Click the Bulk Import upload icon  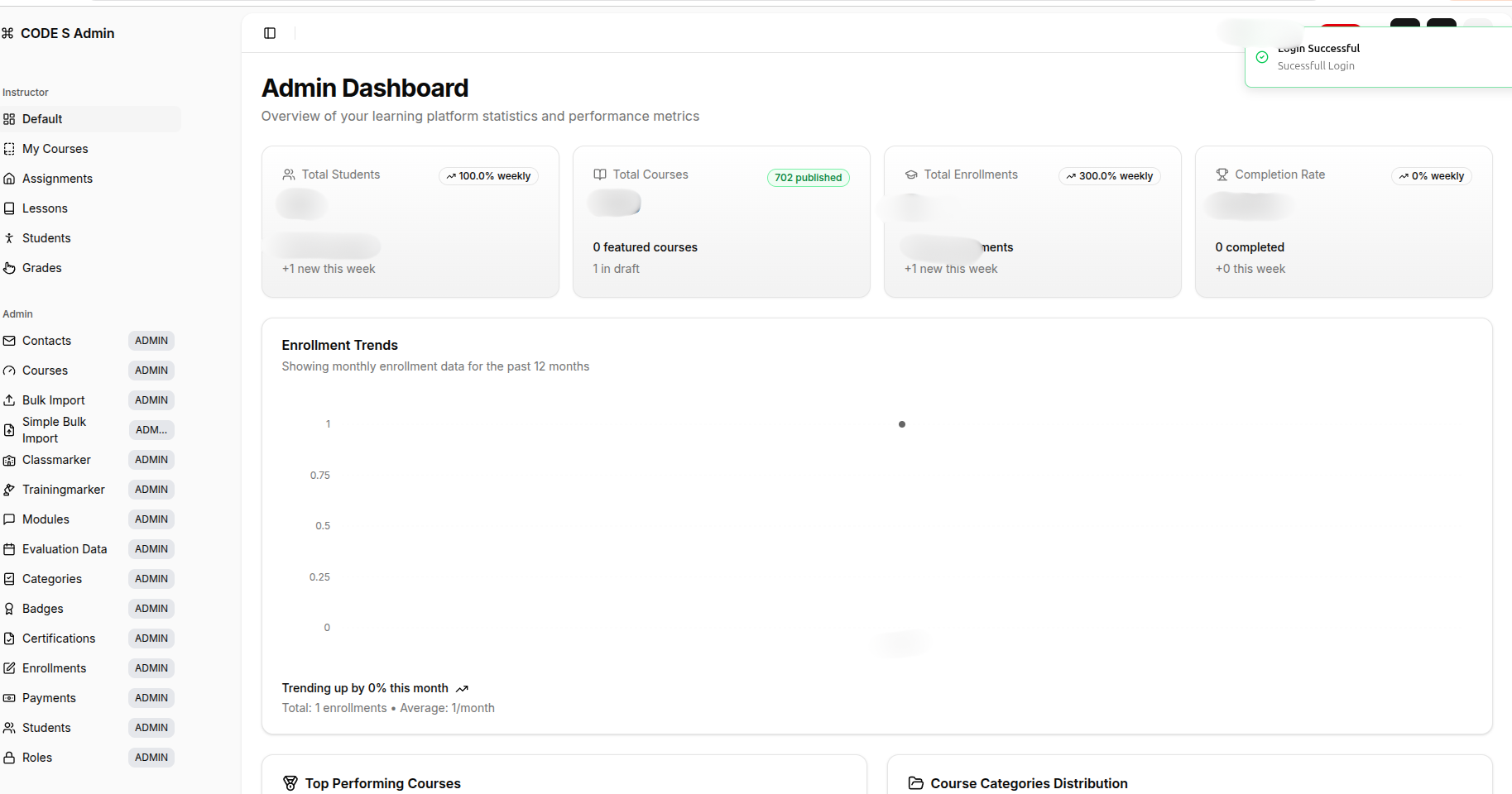point(9,400)
